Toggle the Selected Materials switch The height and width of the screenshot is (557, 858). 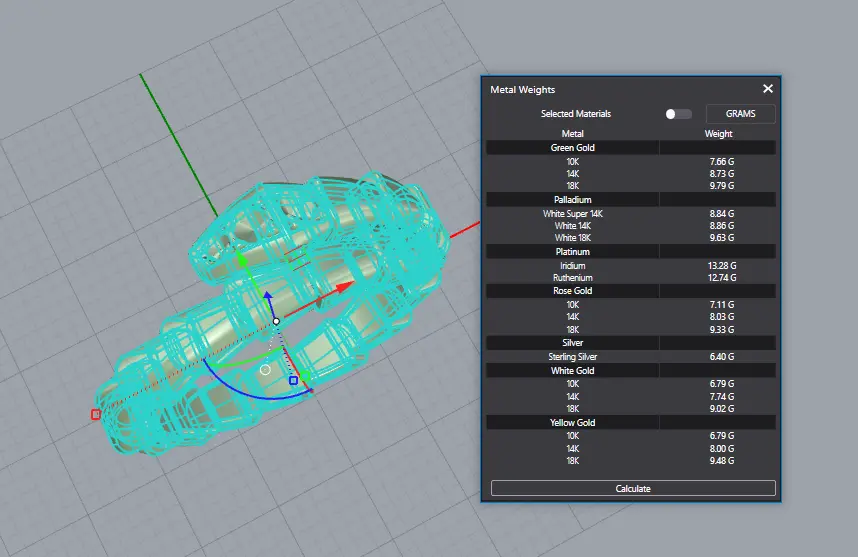678,114
